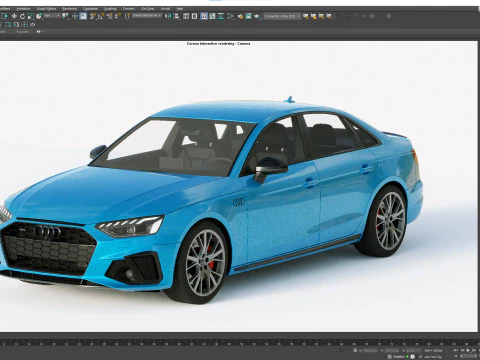Click the Add Time Tag label
The width and height of the screenshot is (480, 360).
pos(433,357)
